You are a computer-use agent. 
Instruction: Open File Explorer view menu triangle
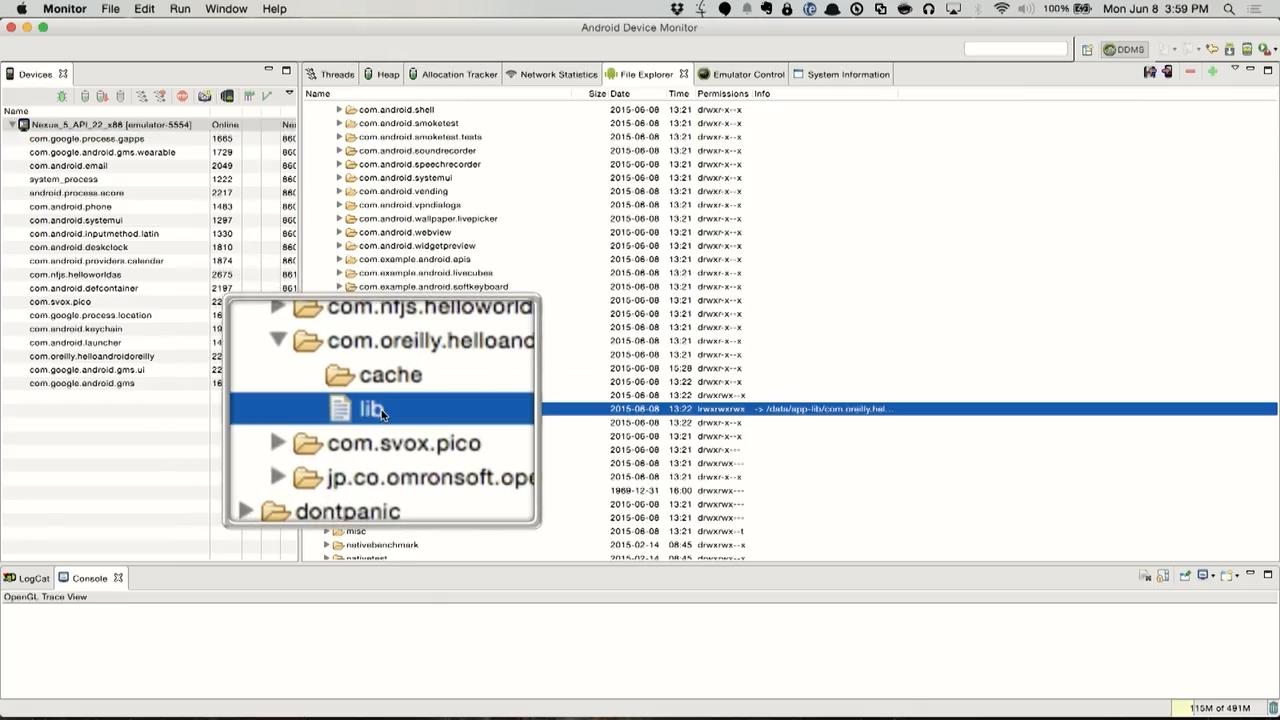click(1235, 68)
